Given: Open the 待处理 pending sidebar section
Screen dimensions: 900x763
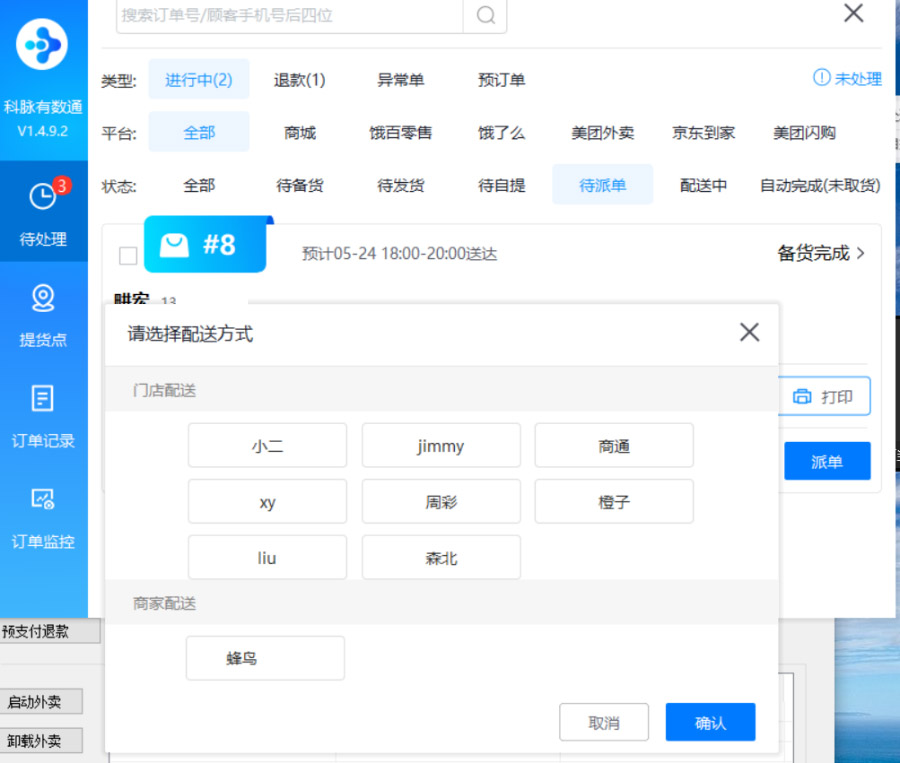Looking at the screenshot, I should (44, 212).
